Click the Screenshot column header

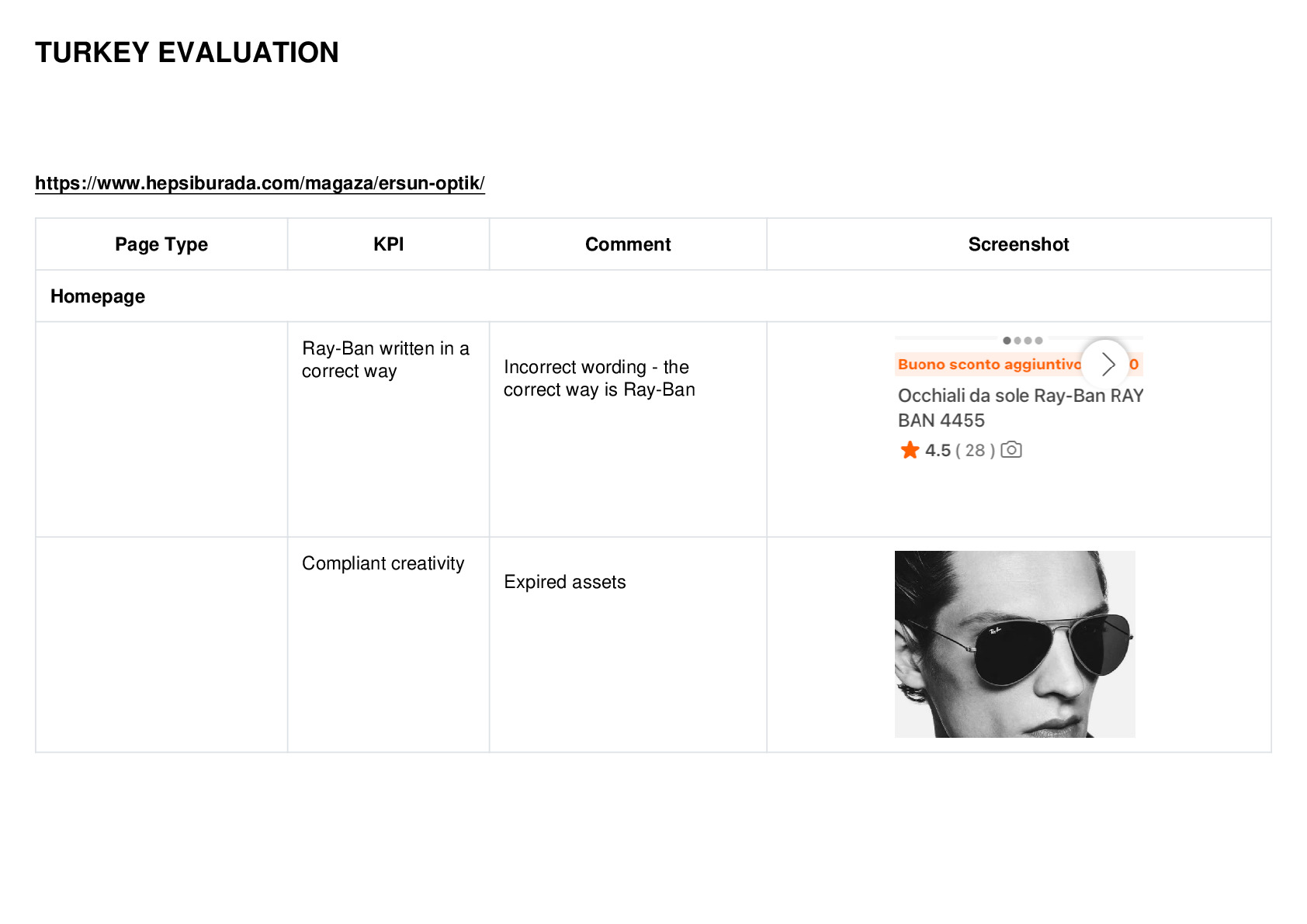tap(1018, 244)
